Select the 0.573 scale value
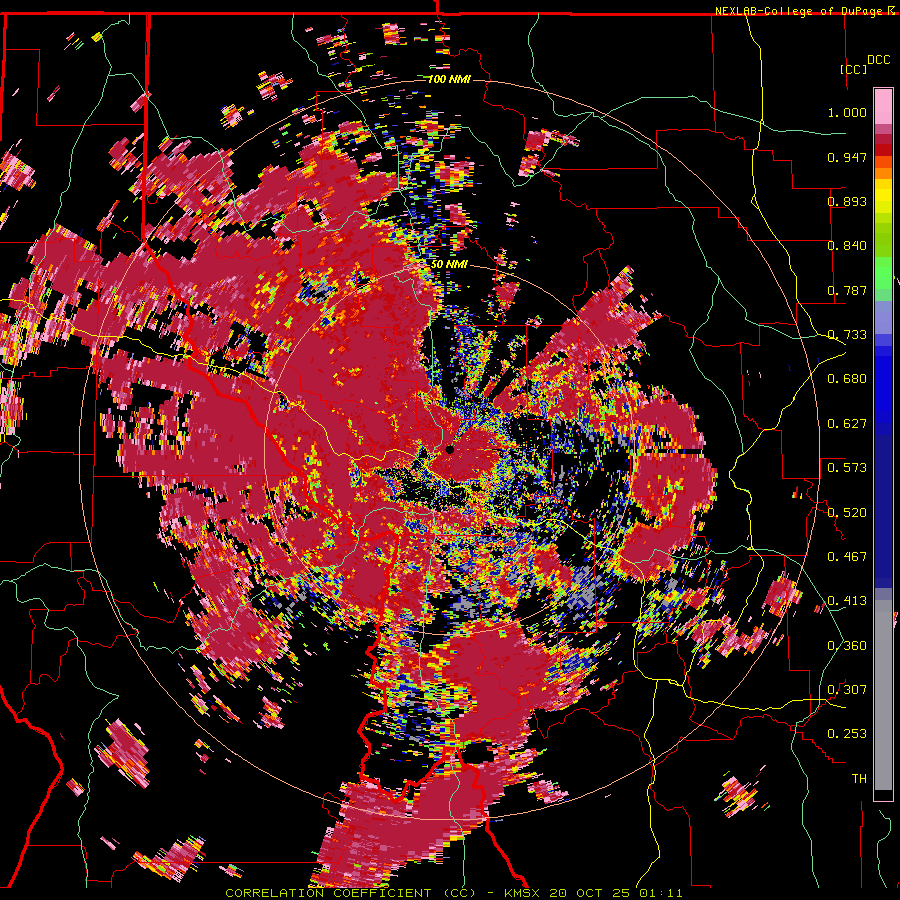 pos(847,468)
